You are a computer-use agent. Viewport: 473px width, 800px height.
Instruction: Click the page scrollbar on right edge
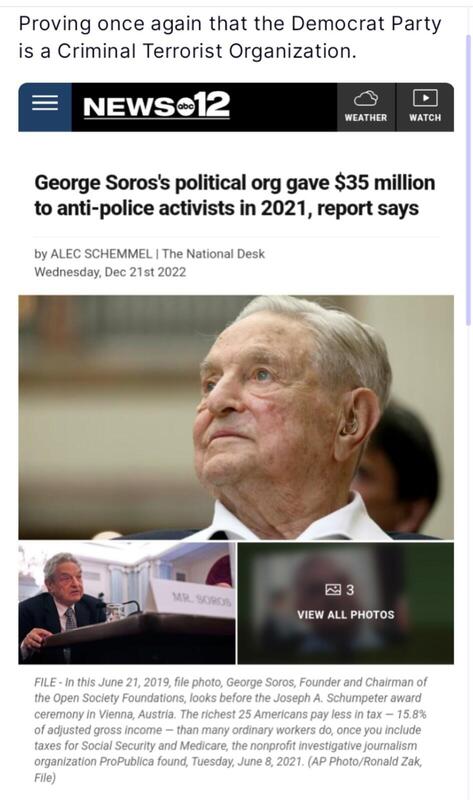click(468, 180)
